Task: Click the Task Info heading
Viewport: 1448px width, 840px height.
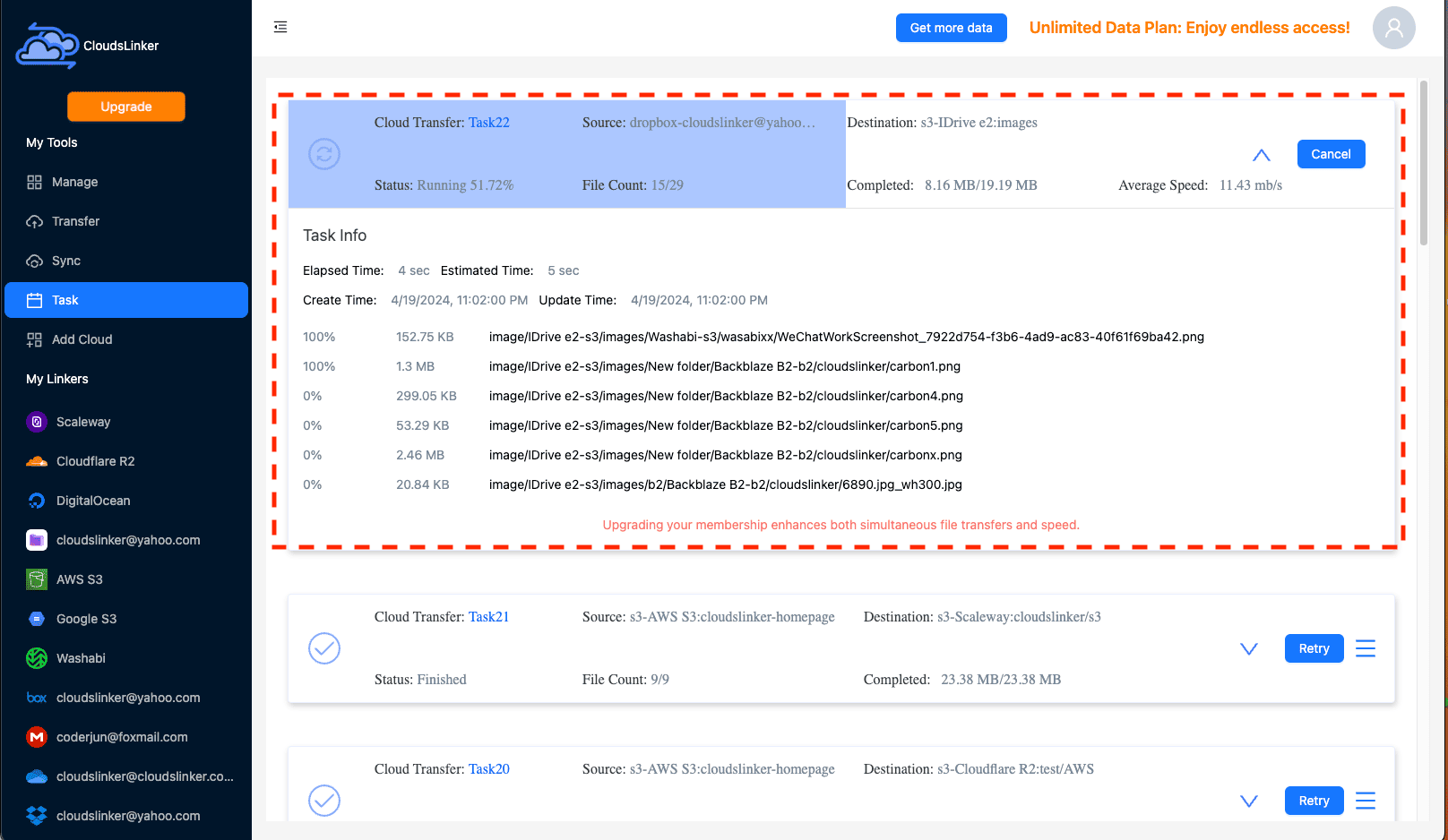Action: 334,236
